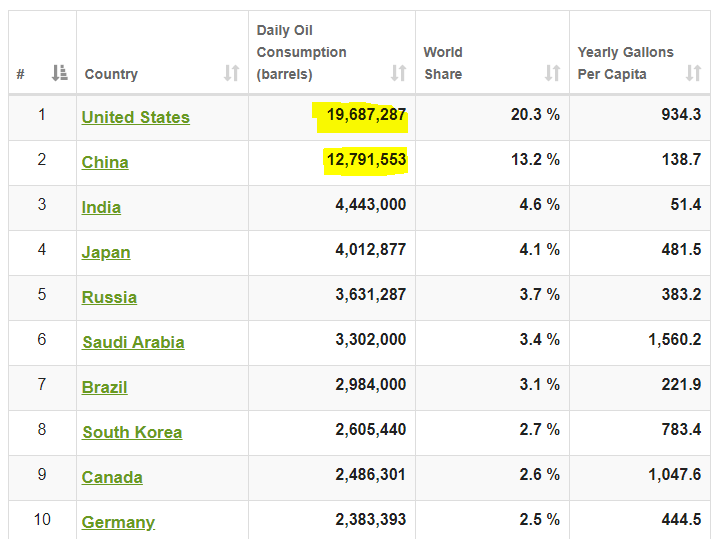Follow the India link
This screenshot has height=539, width=718.
tap(101, 207)
